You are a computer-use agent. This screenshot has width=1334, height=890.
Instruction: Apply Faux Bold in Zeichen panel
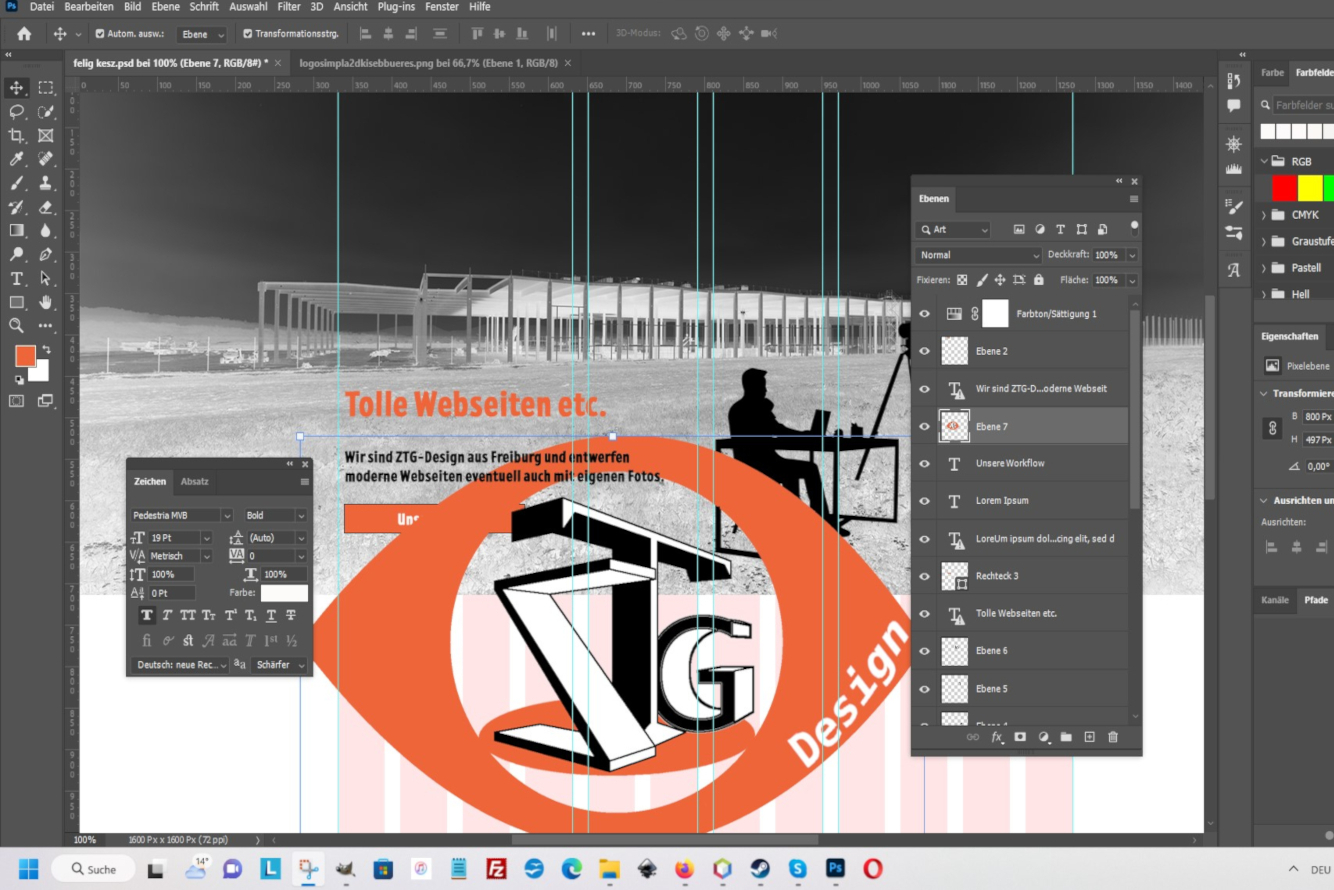[147, 615]
